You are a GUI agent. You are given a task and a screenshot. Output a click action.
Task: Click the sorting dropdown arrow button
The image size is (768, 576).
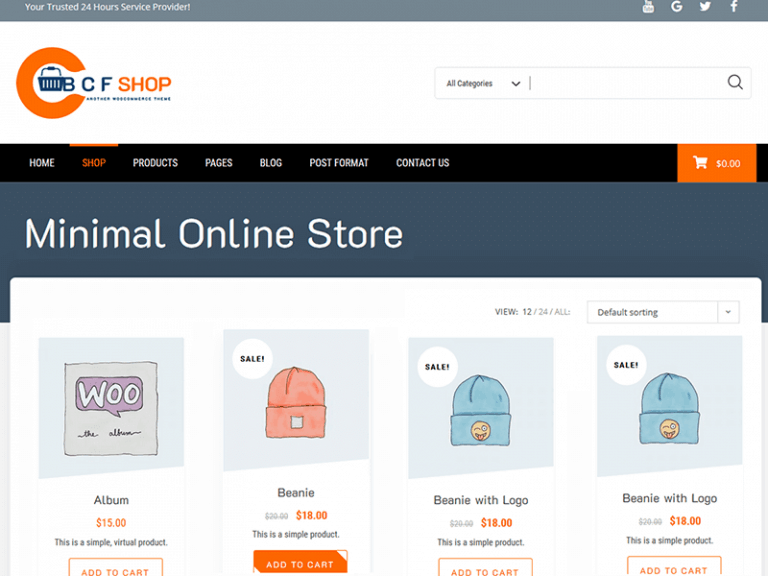(x=728, y=312)
